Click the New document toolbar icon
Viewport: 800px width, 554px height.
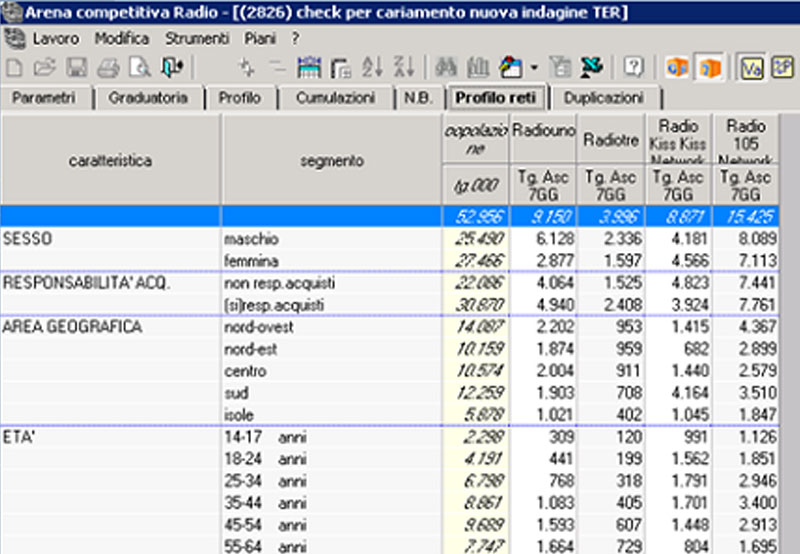[14, 67]
